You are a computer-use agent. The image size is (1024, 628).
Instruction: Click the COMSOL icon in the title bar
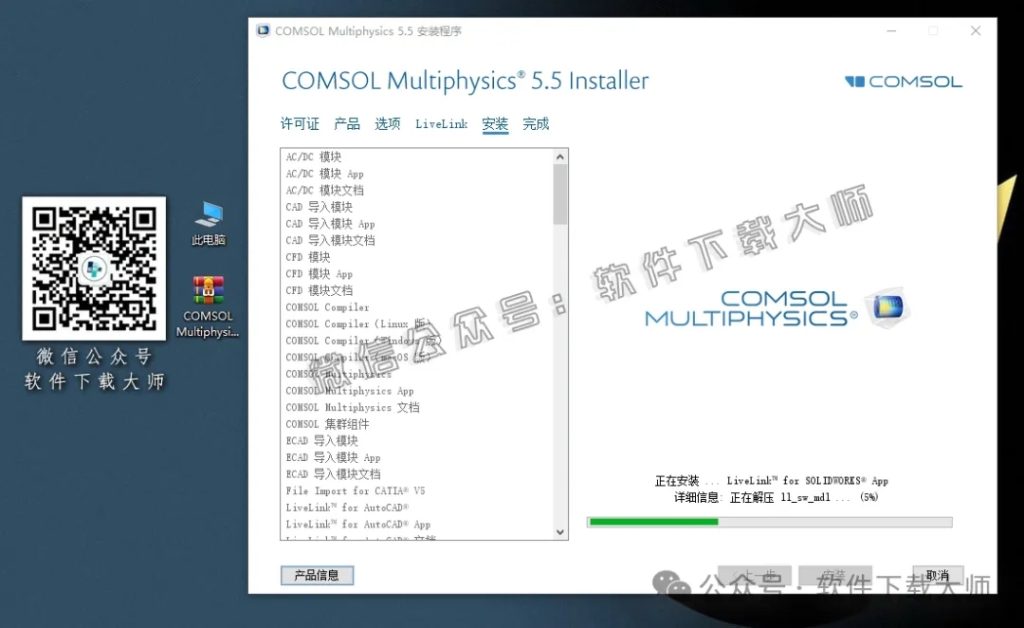pyautogui.click(x=262, y=30)
